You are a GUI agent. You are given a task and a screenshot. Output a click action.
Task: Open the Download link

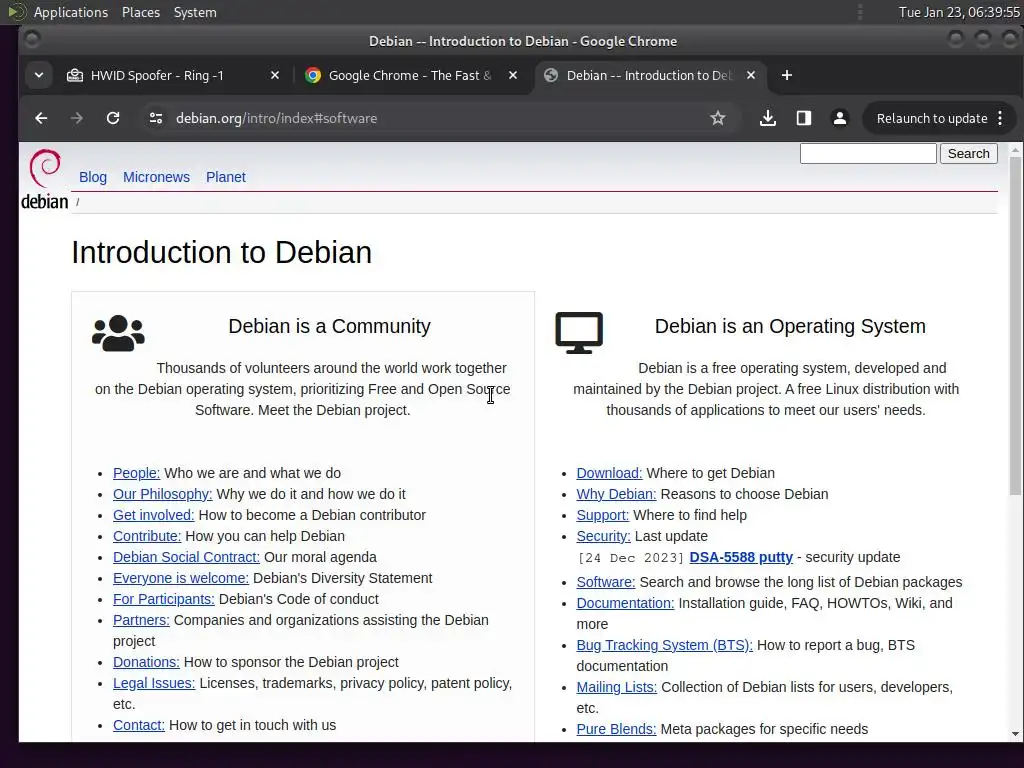pyautogui.click(x=609, y=473)
